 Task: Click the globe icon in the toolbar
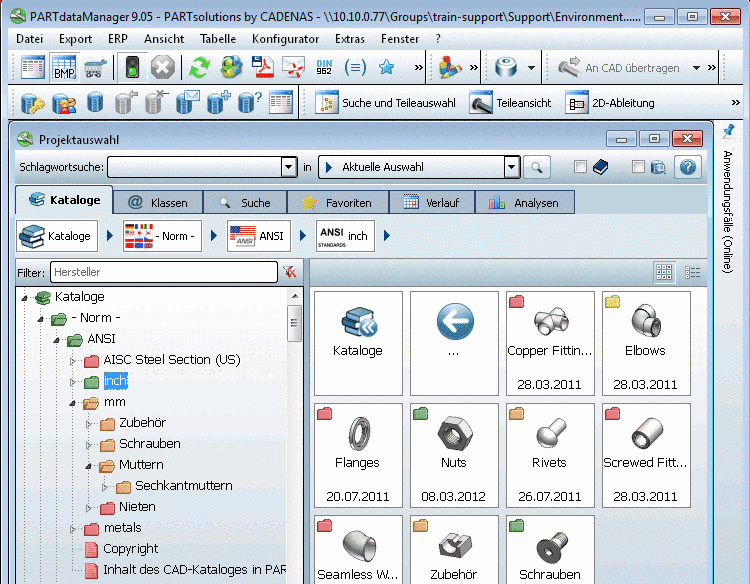click(231, 67)
